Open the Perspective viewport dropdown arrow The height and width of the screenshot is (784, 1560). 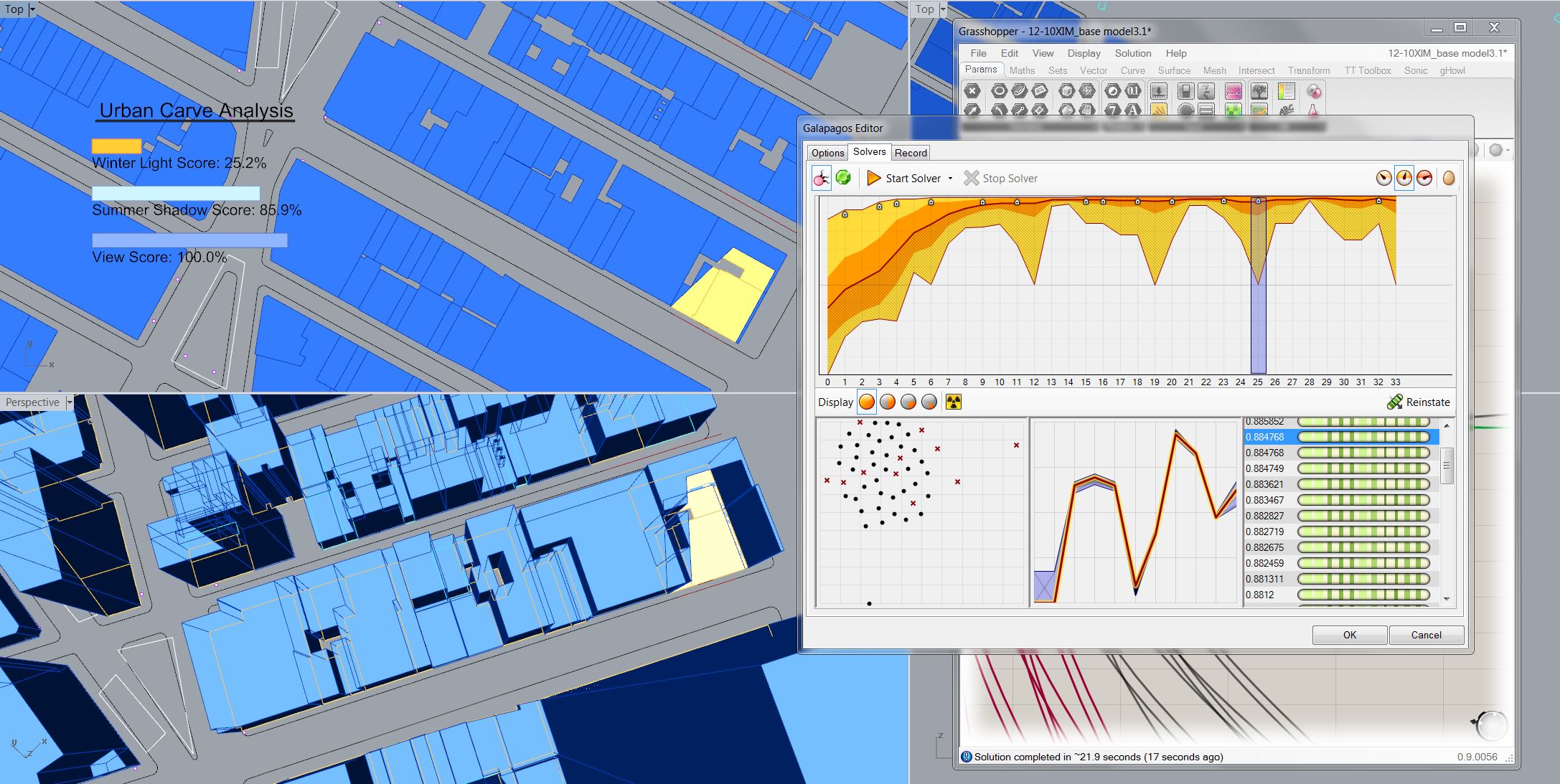pos(70,402)
